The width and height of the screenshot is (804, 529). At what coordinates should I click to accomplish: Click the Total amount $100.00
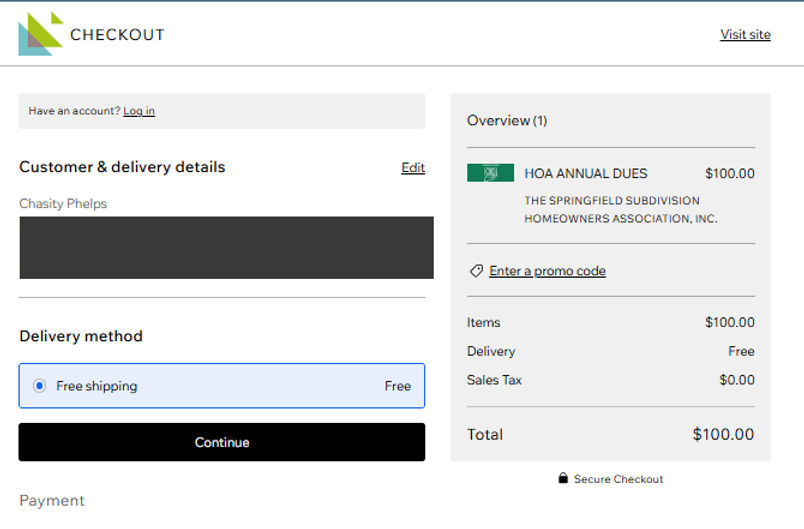[723, 434]
